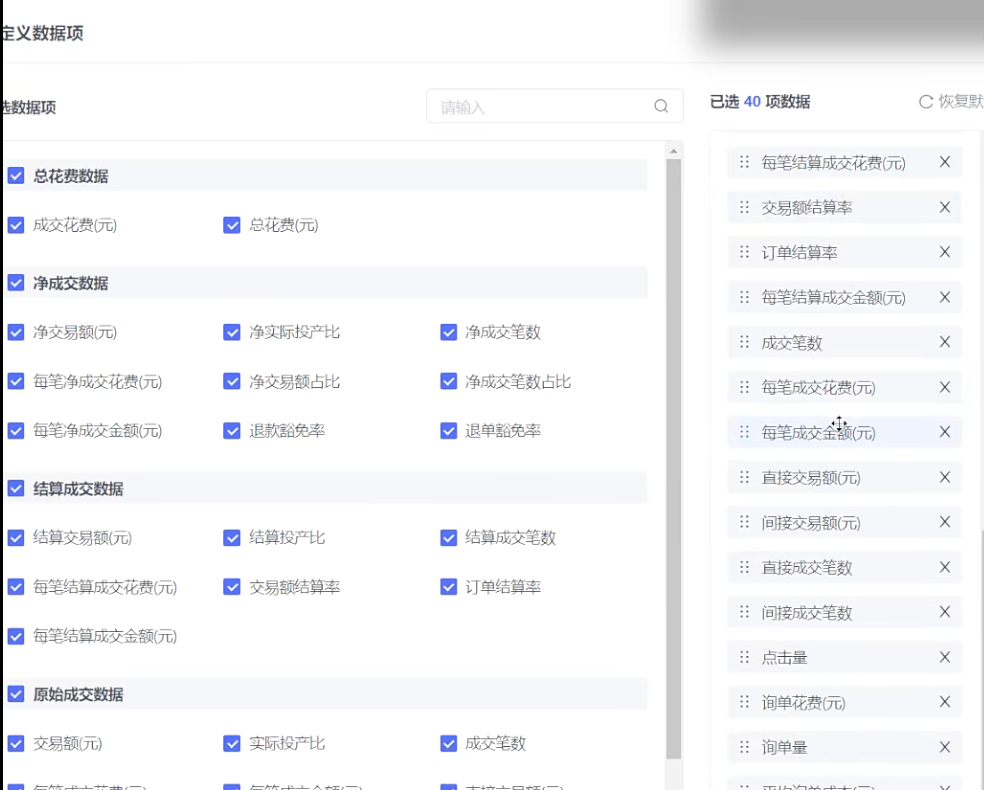
Task: Click drag handle of 直接成交笔数 item
Action: point(744,567)
